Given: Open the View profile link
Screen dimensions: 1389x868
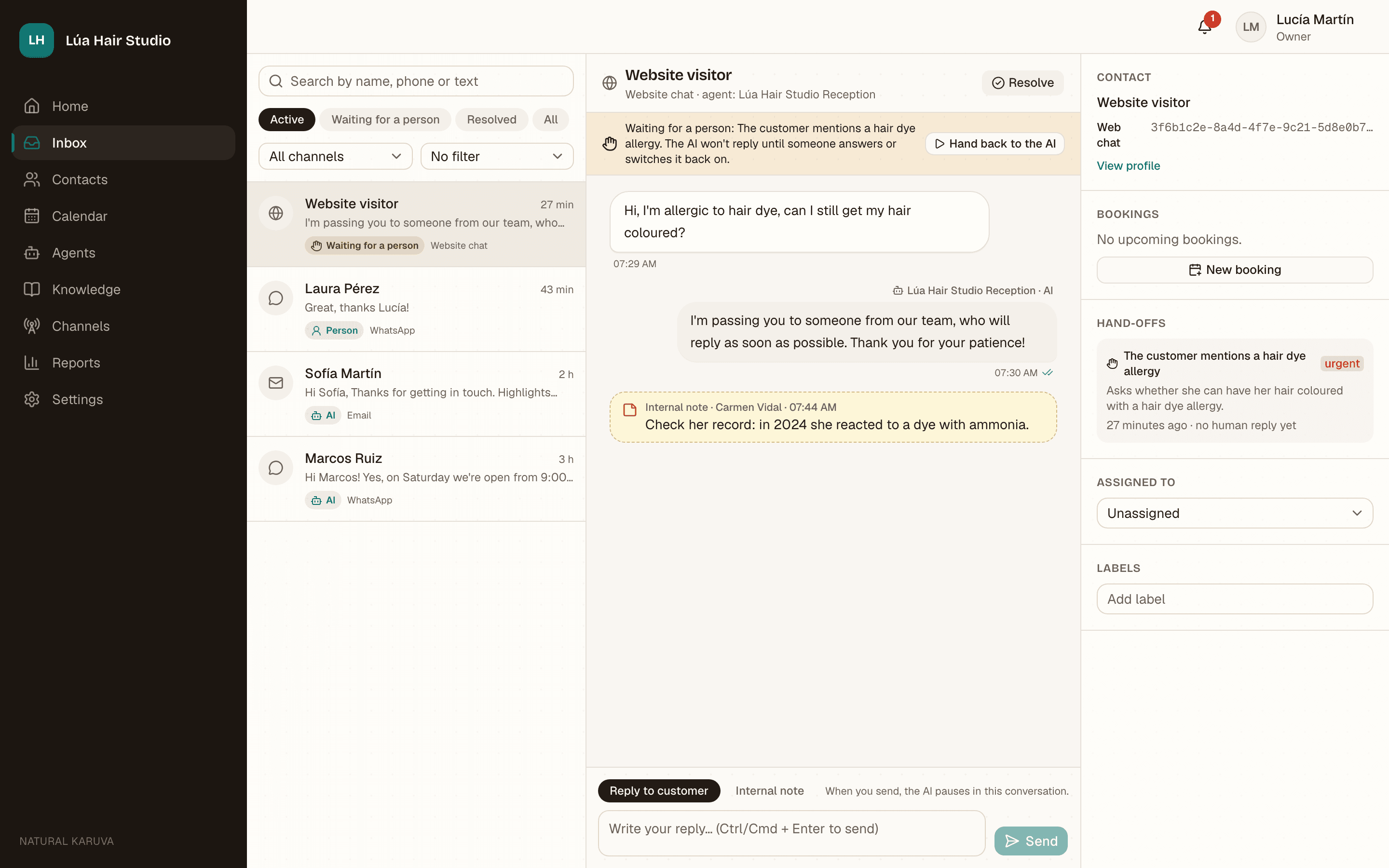Looking at the screenshot, I should [x=1129, y=165].
